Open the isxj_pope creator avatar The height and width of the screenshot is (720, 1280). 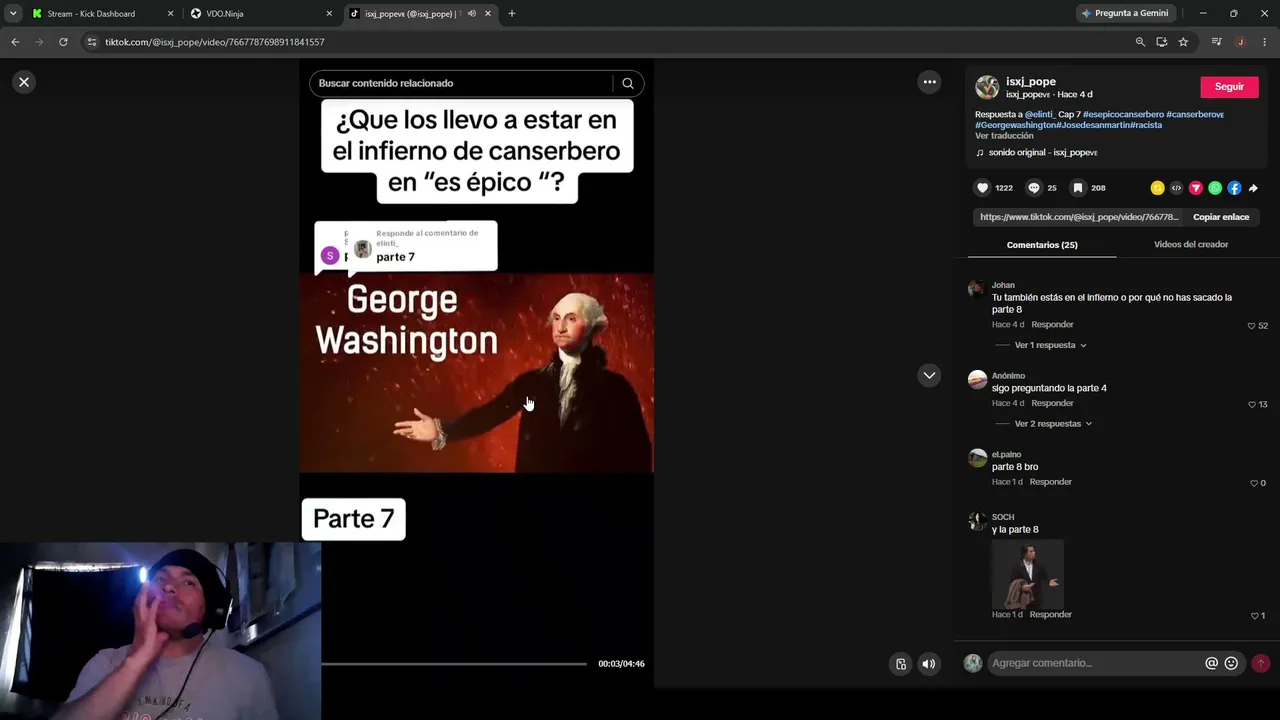click(x=987, y=87)
